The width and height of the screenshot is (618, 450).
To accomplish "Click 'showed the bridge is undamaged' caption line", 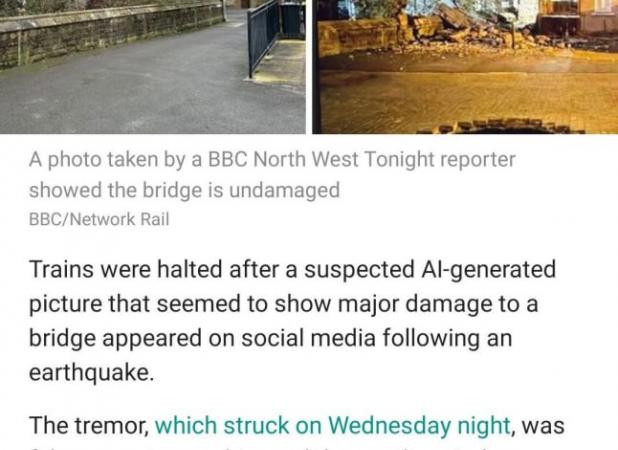I will click(x=184, y=190).
